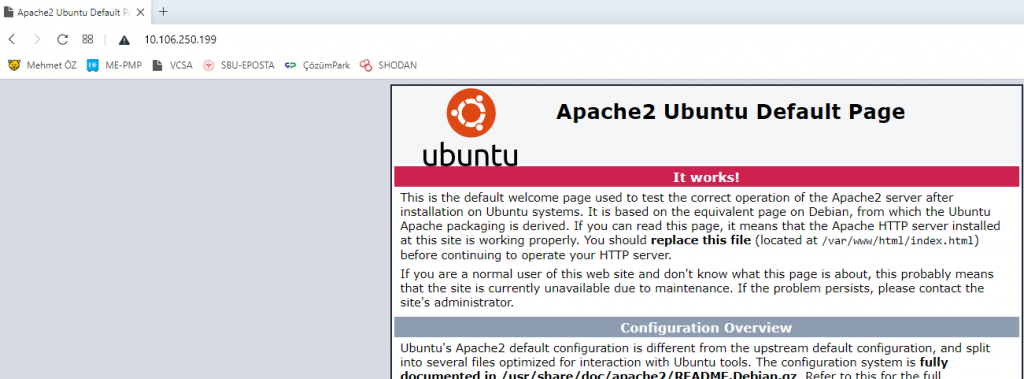Image resolution: width=1024 pixels, height=379 pixels.
Task: Click the not-secure warning triangle icon
Action: coord(124,40)
